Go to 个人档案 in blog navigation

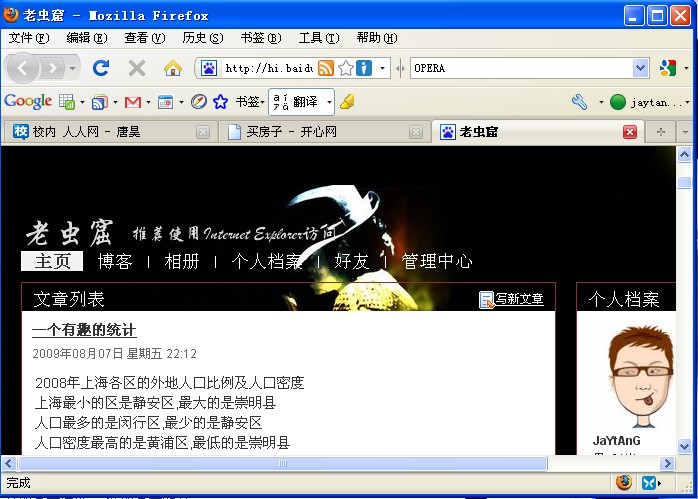pyautogui.click(x=266, y=261)
